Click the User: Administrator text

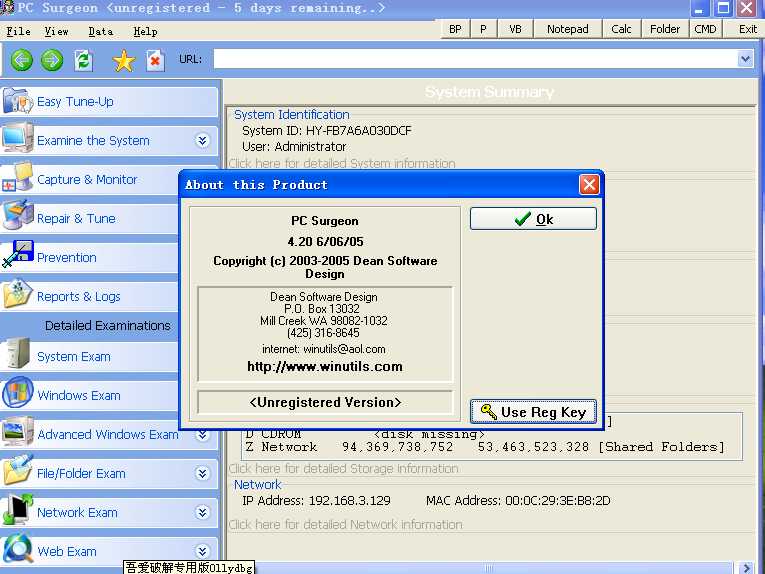pos(294,147)
